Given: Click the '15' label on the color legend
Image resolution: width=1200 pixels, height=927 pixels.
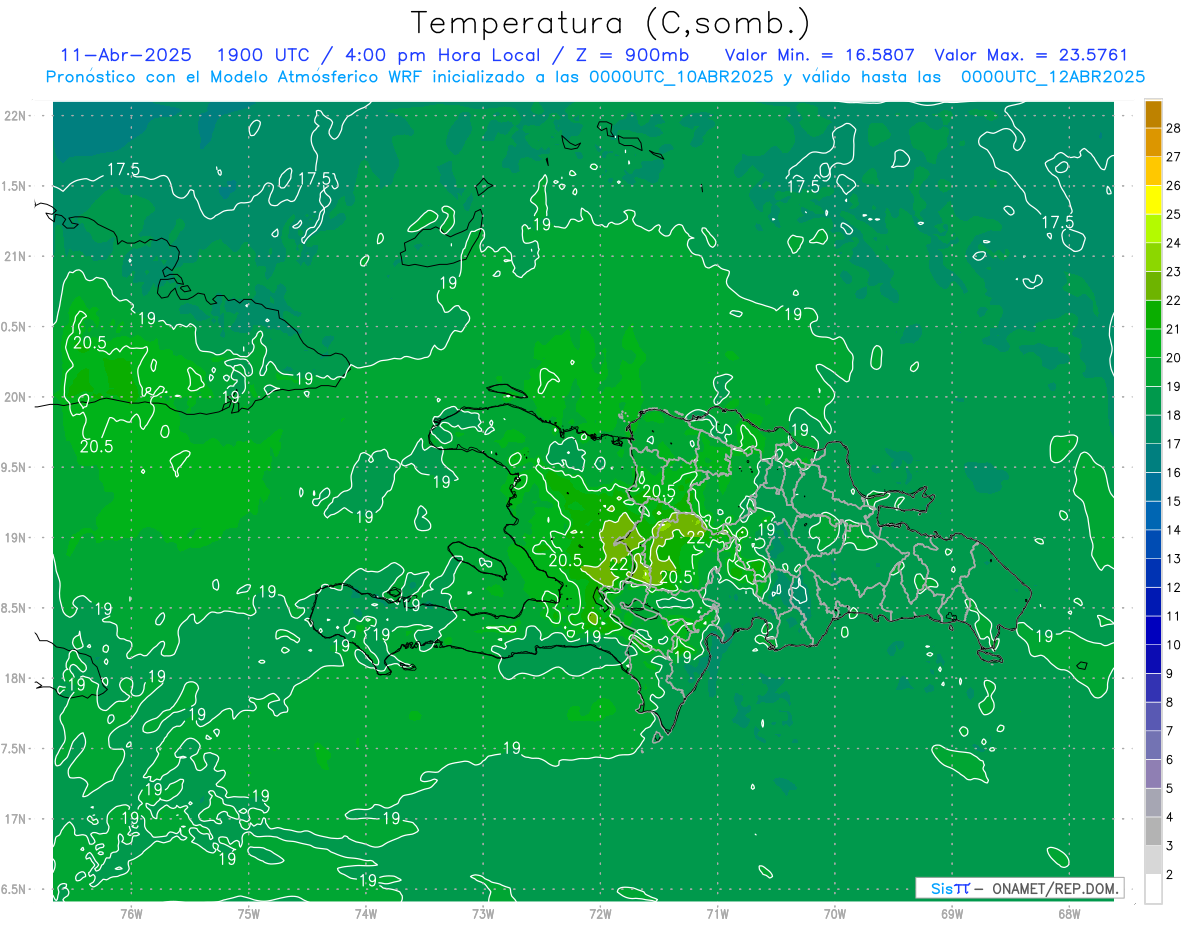Looking at the screenshot, I should [x=1174, y=501].
